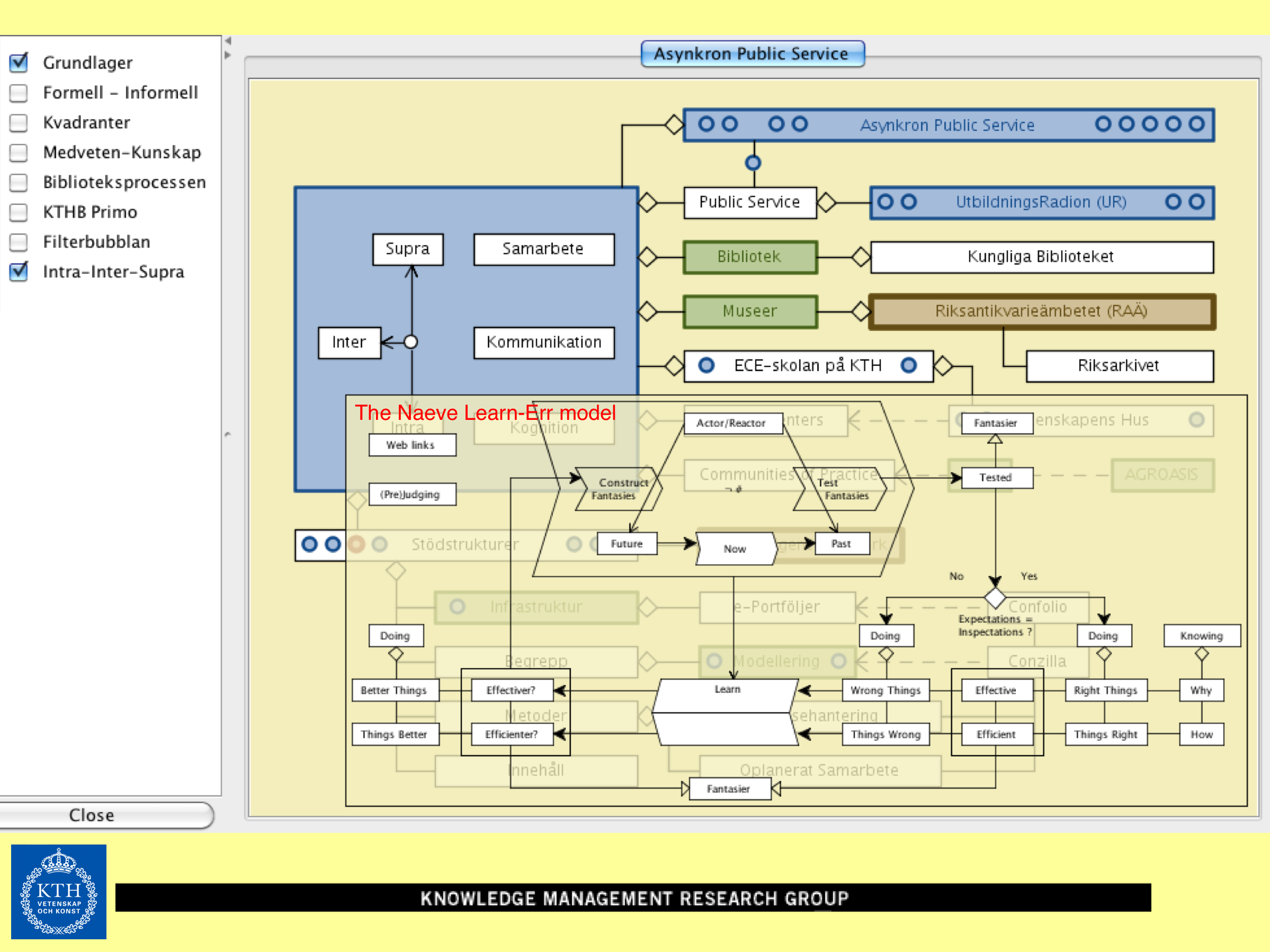This screenshot has width=1270, height=952.
Task: Click the diamond connector left of Museer
Action: click(x=647, y=311)
